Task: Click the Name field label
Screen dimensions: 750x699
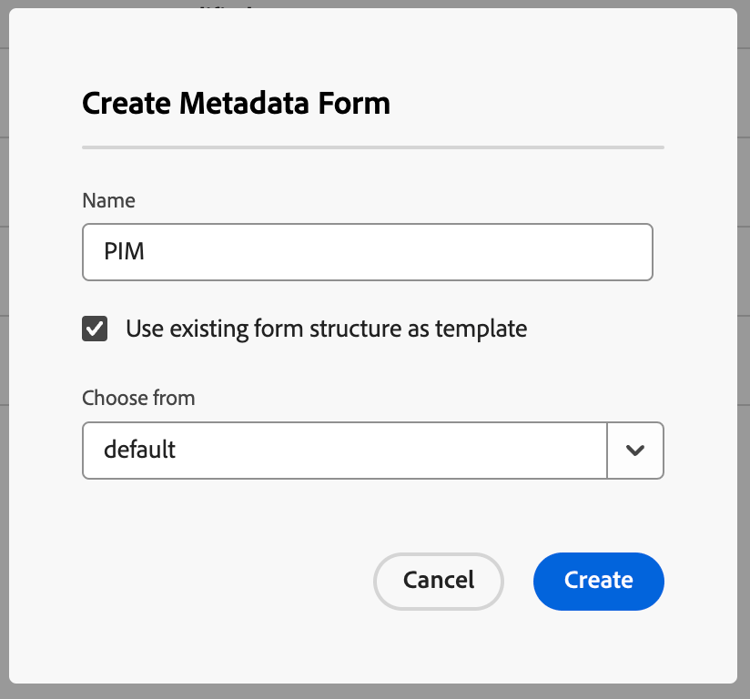Action: 108,200
